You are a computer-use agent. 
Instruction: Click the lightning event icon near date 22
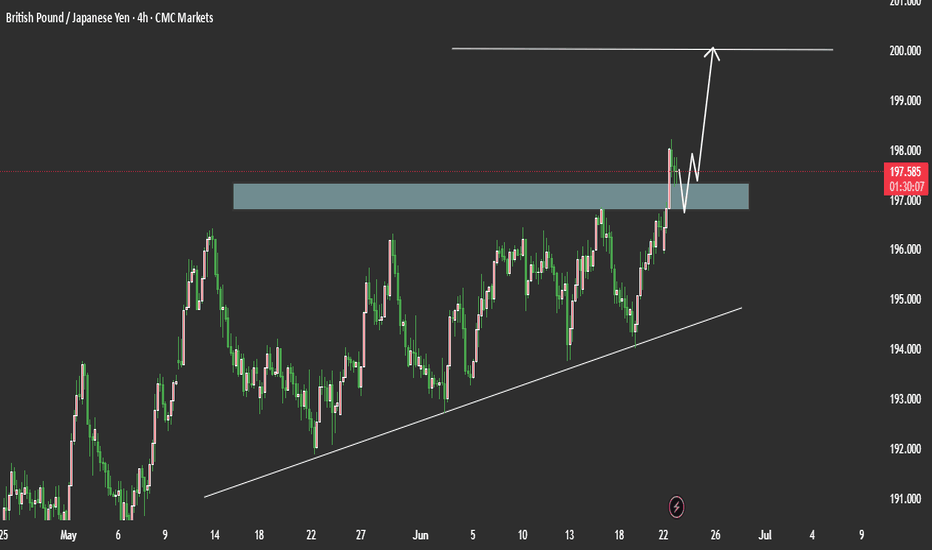point(676,507)
